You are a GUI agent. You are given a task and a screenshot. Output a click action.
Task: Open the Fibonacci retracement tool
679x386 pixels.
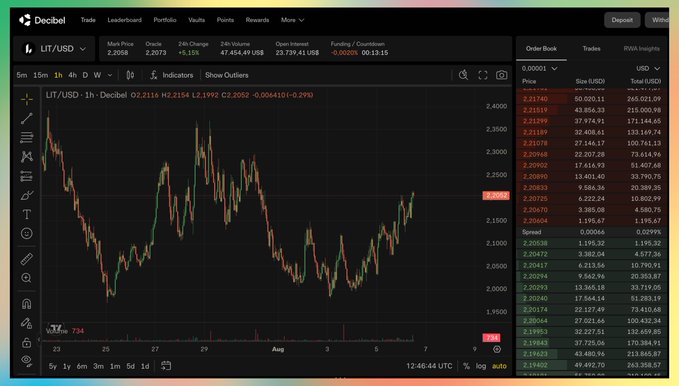tap(26, 137)
